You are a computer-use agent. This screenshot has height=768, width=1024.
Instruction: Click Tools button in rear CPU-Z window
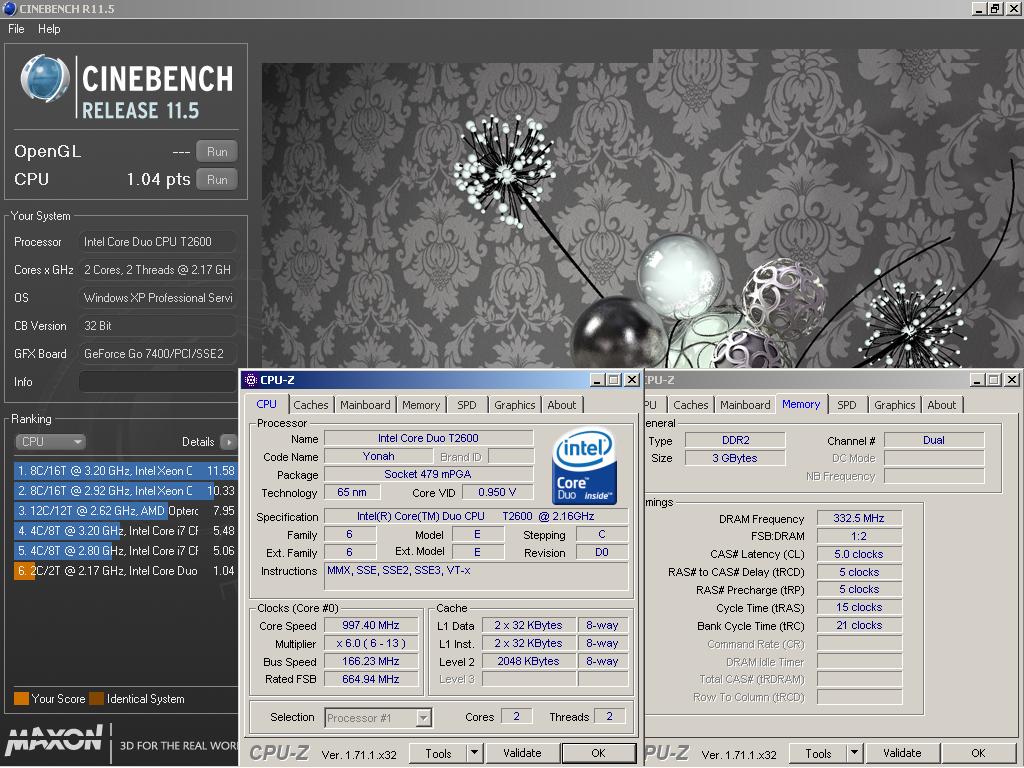(x=818, y=753)
